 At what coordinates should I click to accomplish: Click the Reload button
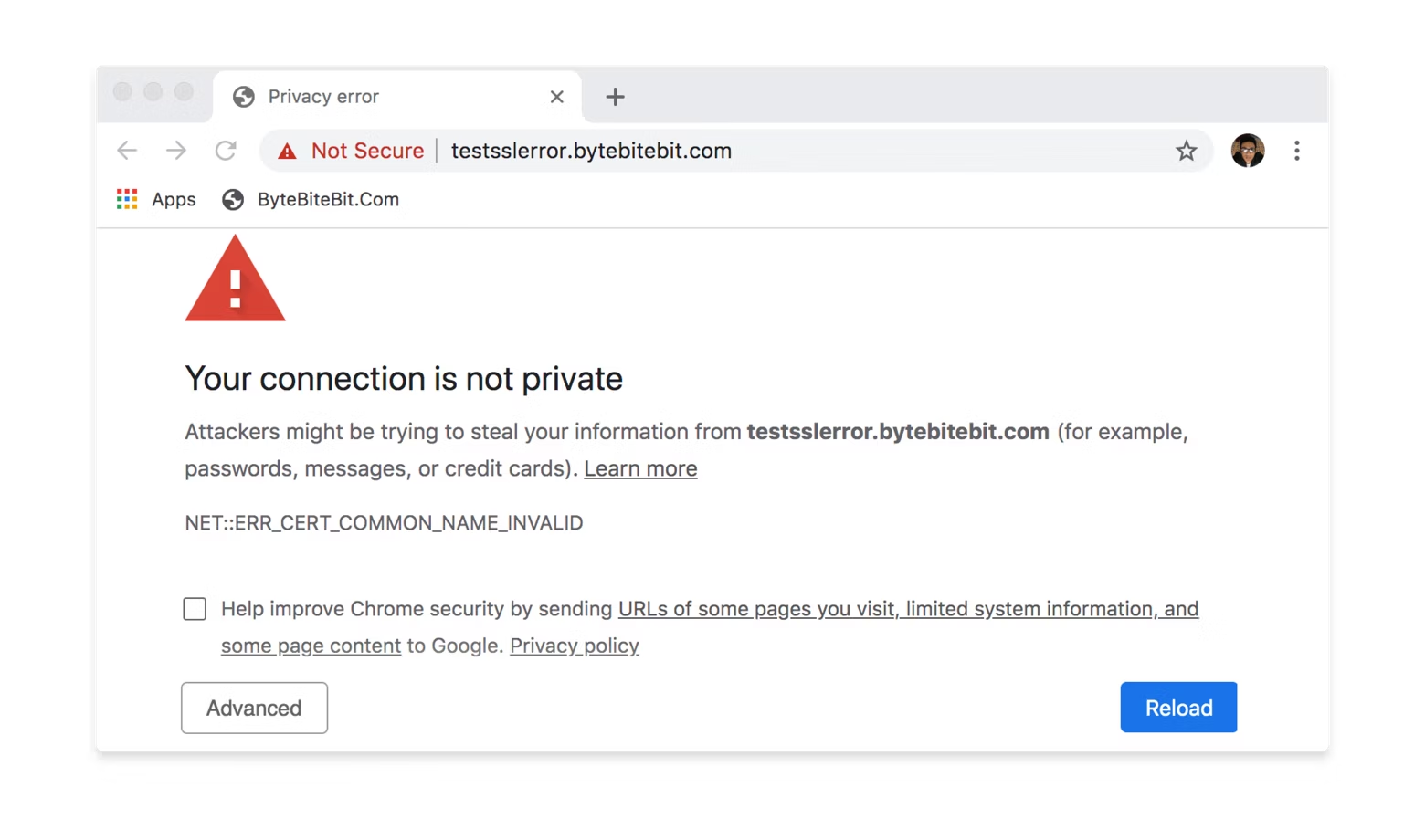tap(1178, 707)
